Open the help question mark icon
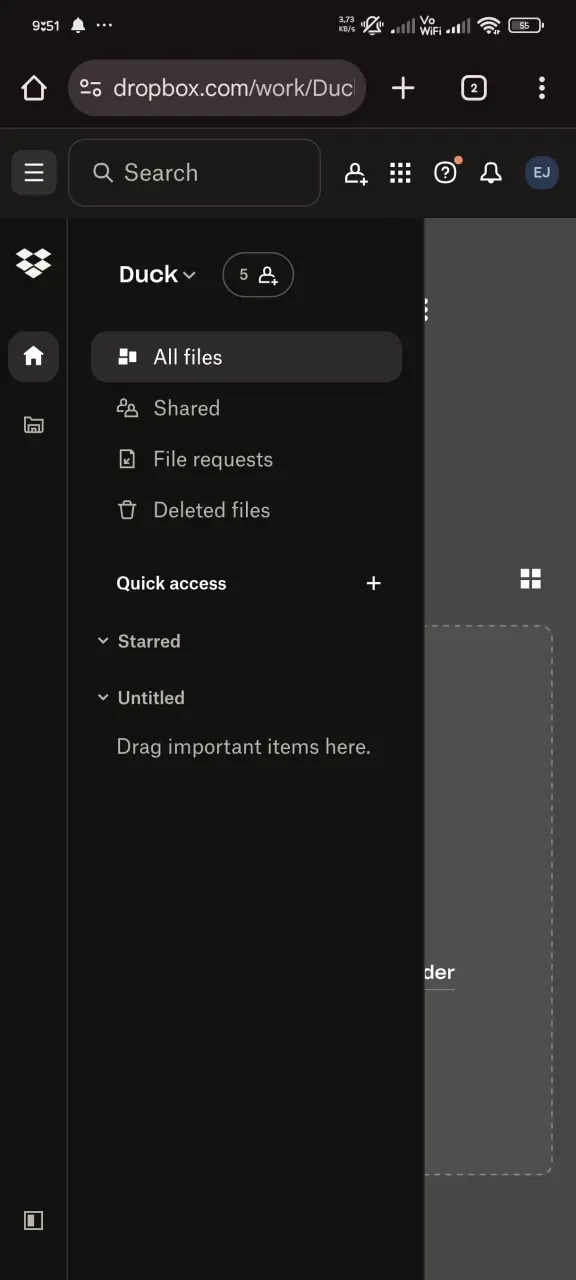Image resolution: width=576 pixels, height=1280 pixels. point(446,172)
